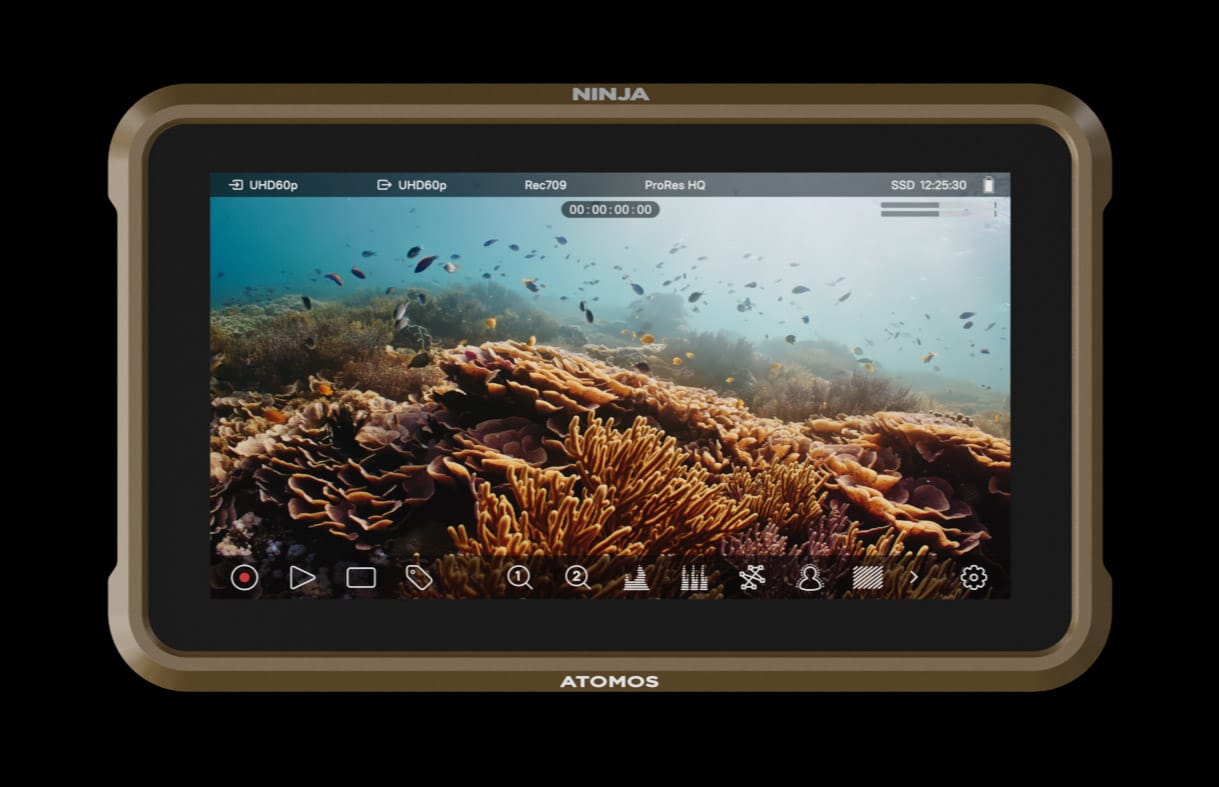1219x787 pixels.
Task: Expand more tools with right chevron
Action: click(x=914, y=578)
